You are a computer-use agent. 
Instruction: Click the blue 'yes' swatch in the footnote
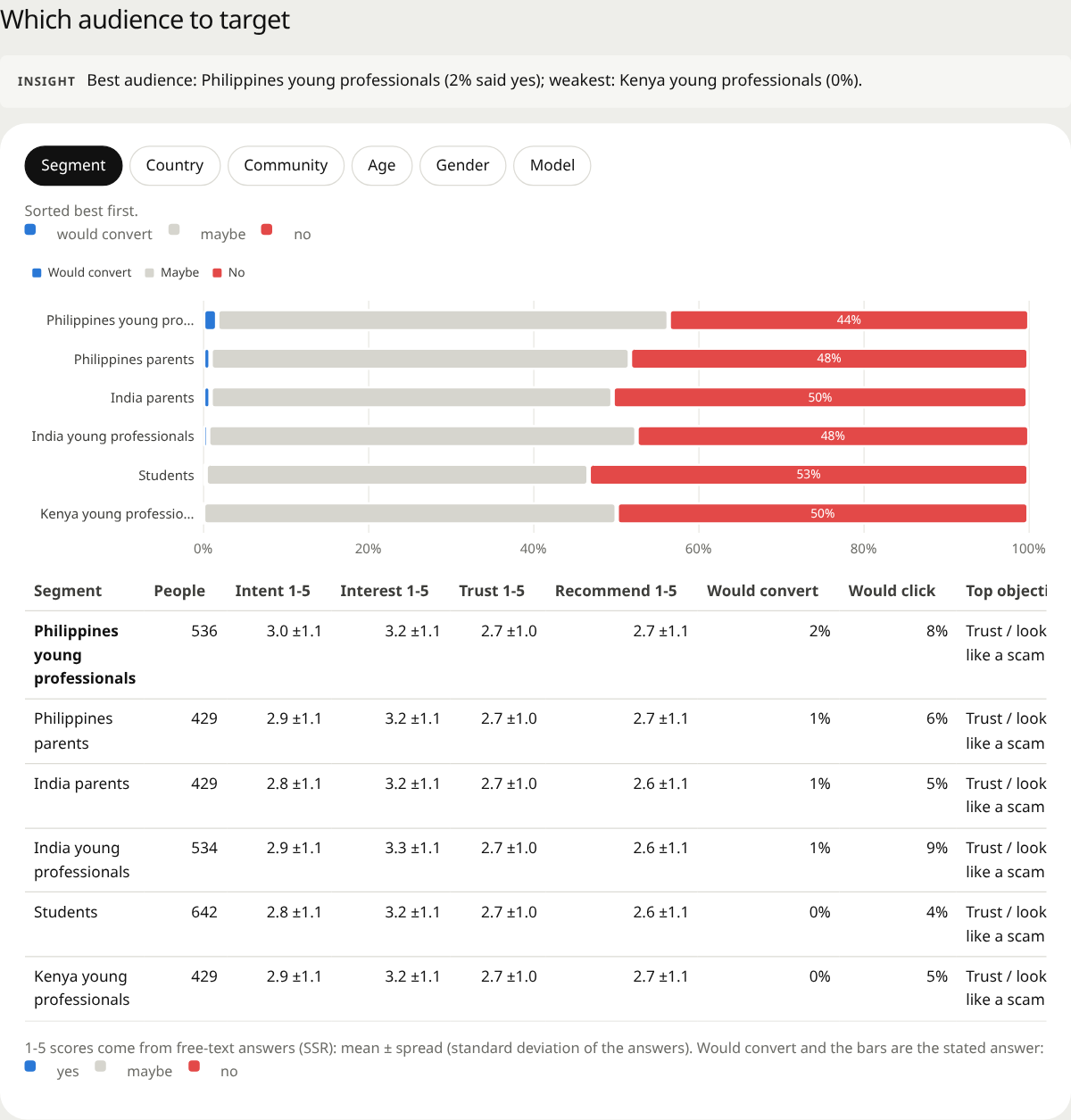tap(30, 1066)
